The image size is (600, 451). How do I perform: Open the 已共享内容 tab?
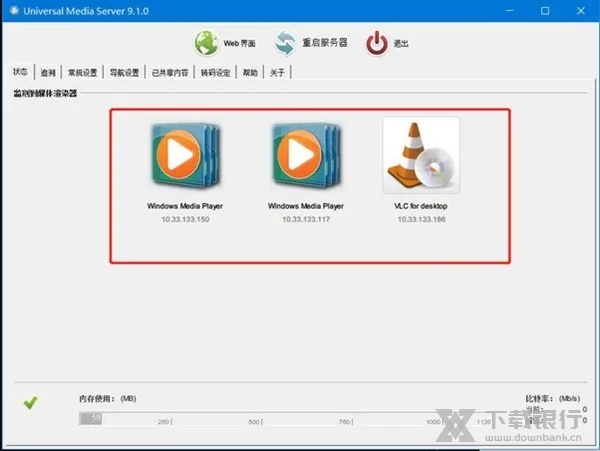pyautogui.click(x=170, y=72)
